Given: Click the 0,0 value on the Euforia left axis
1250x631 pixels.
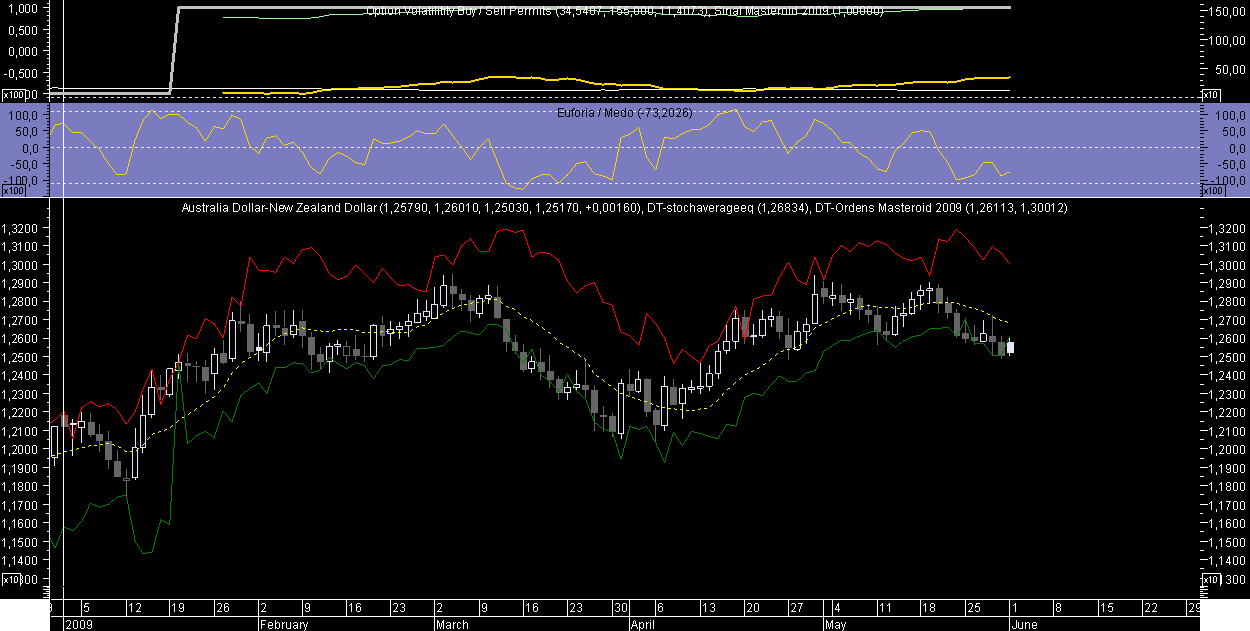Looking at the screenshot, I should coord(28,148).
